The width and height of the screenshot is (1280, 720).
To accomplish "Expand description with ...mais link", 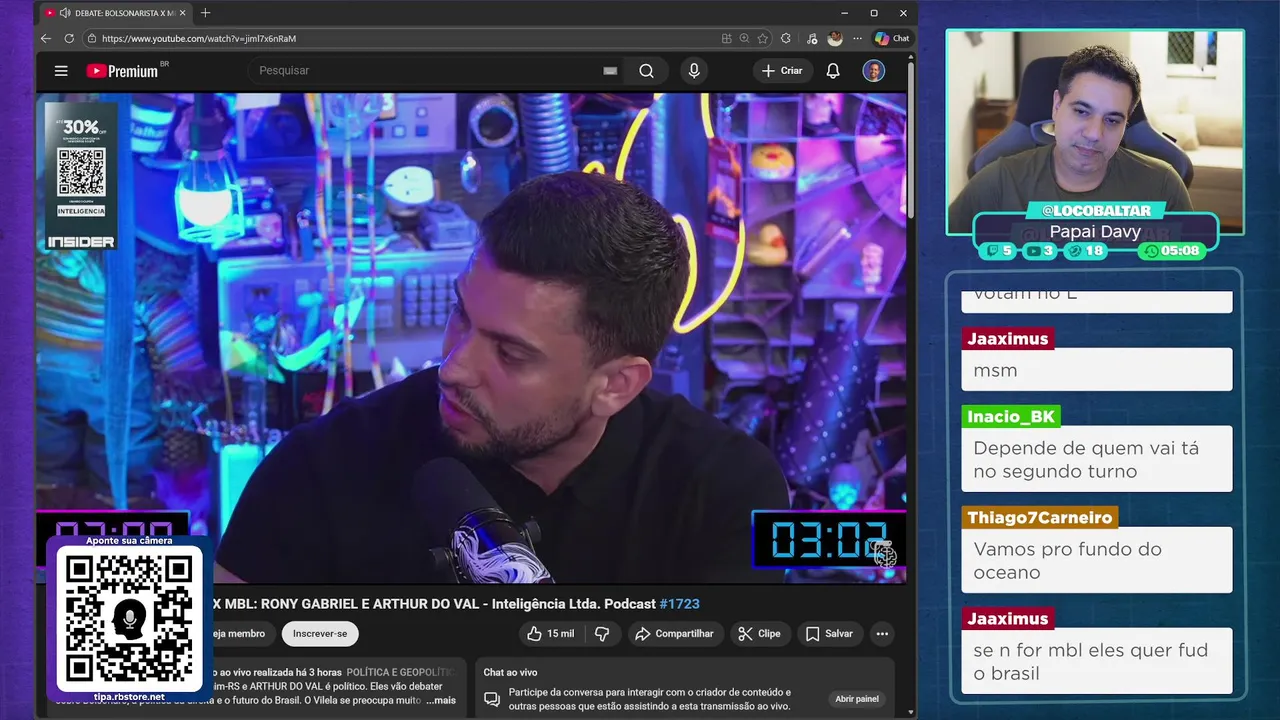I will (440, 700).
